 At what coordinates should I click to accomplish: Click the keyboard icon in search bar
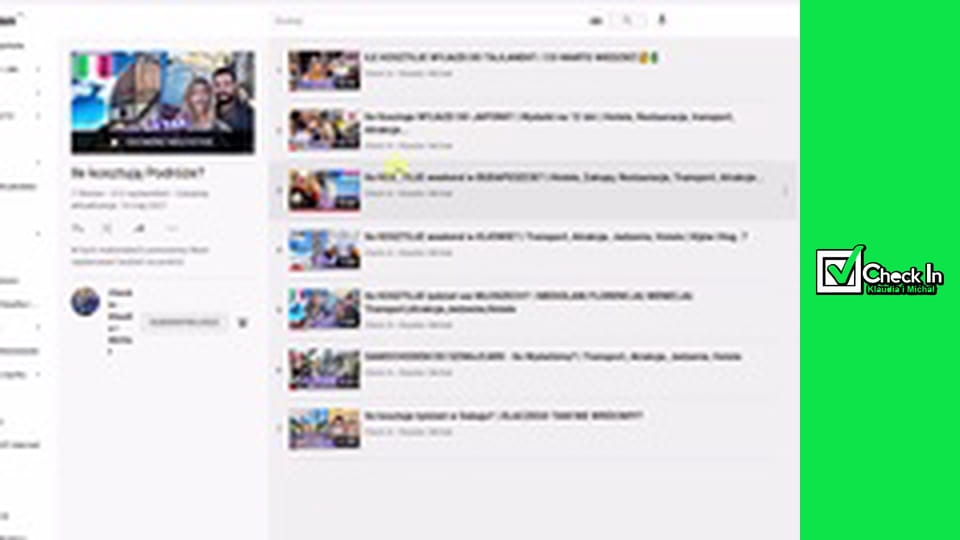point(597,20)
